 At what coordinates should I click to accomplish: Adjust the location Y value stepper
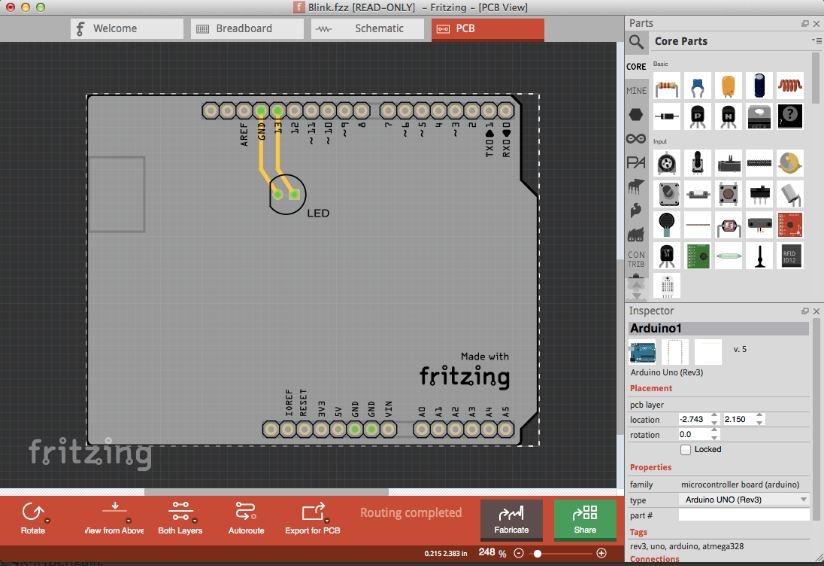(x=760, y=419)
